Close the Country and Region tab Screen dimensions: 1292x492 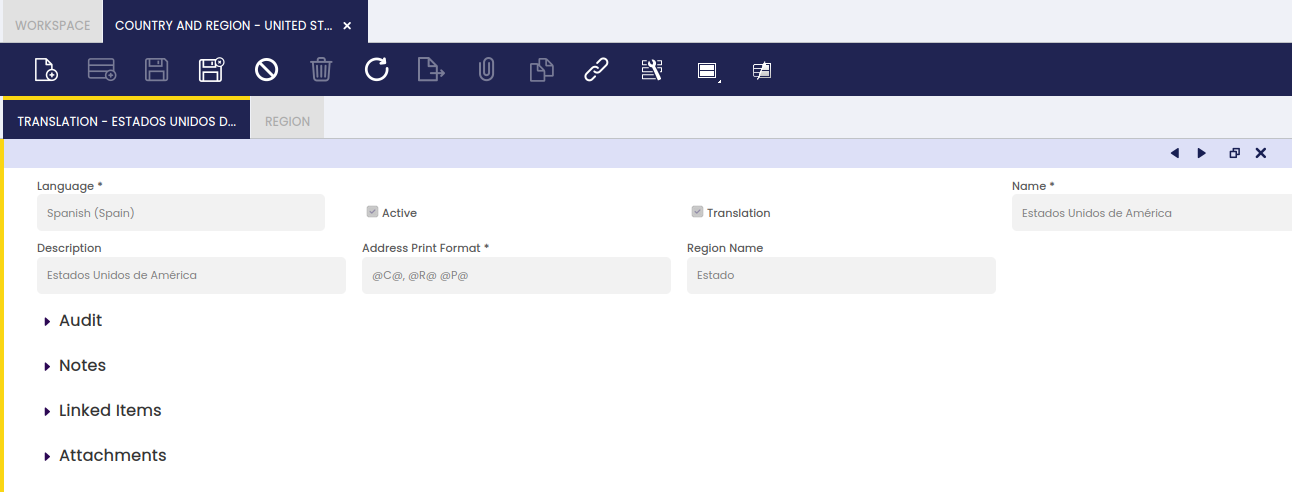[347, 25]
